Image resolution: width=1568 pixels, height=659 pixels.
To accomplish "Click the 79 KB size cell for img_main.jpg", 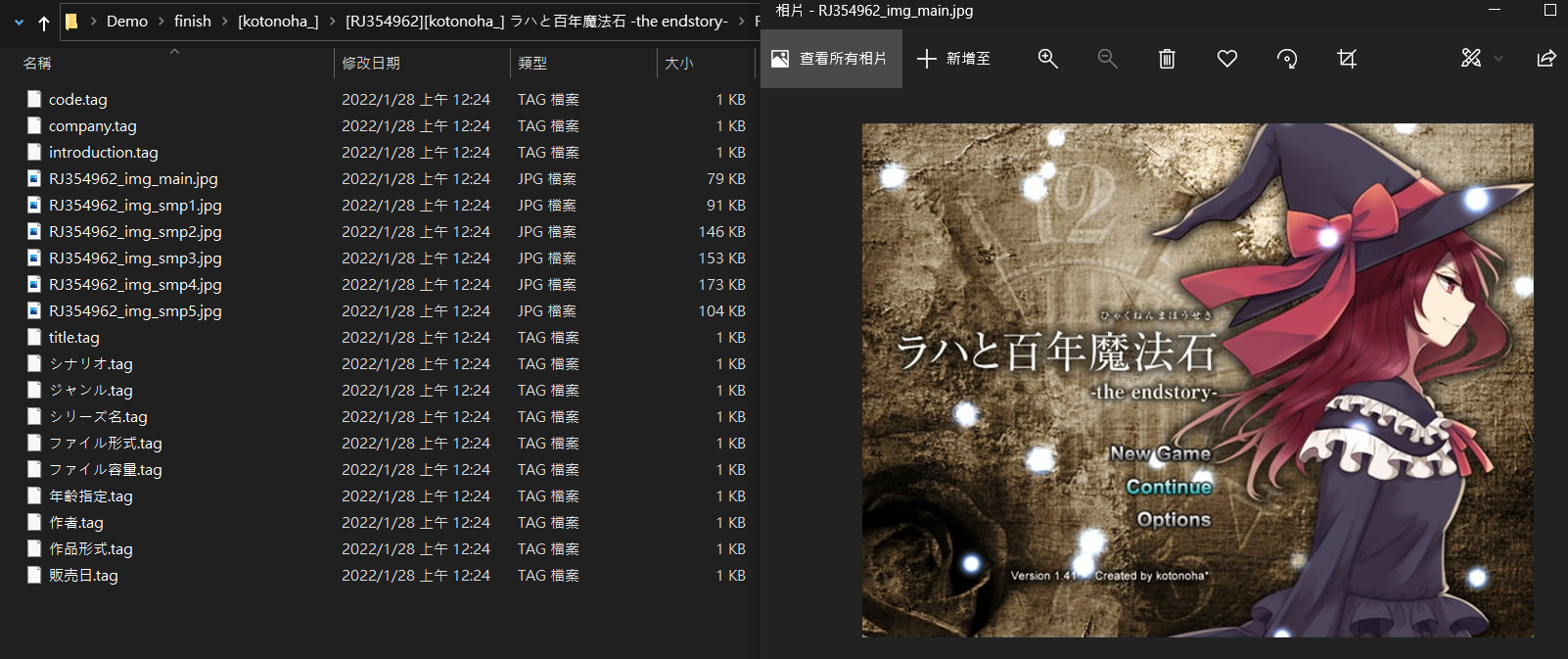I will [725, 178].
